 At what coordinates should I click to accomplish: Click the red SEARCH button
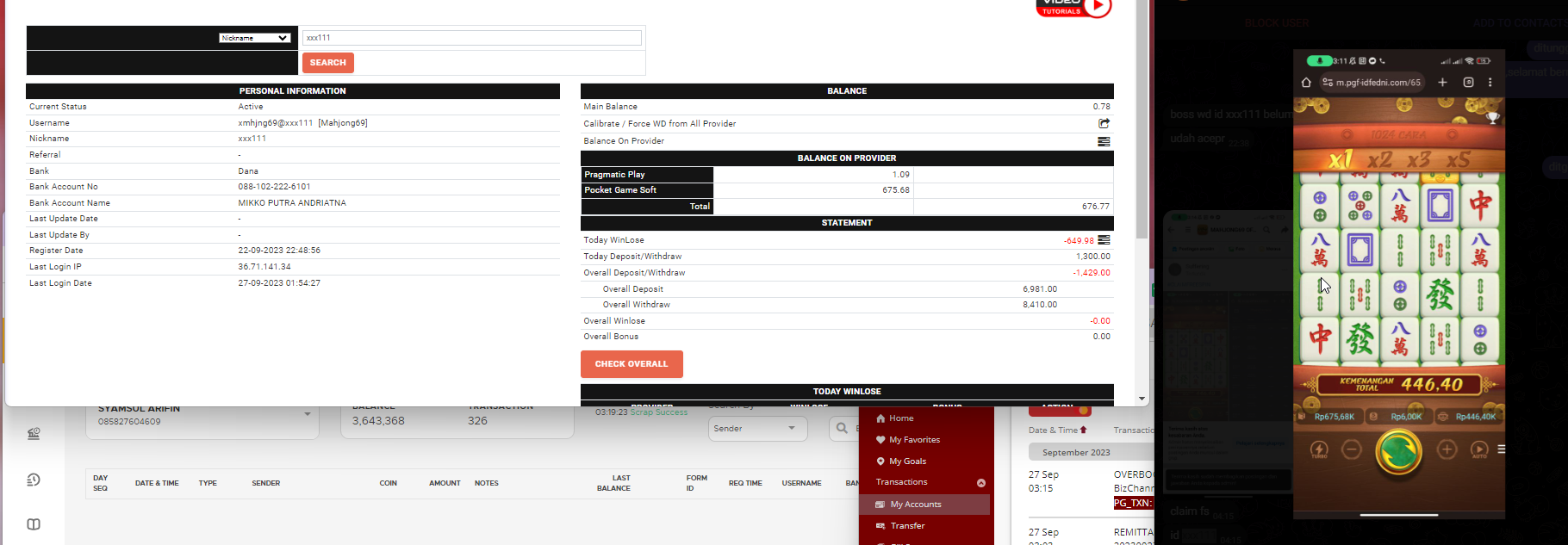point(327,63)
